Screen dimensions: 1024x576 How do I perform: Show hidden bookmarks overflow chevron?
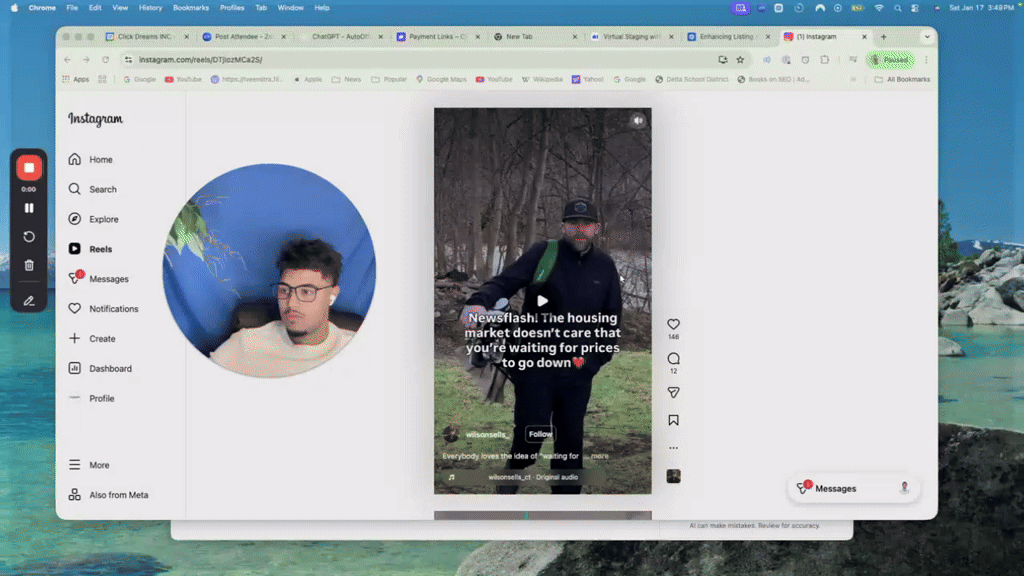point(853,80)
